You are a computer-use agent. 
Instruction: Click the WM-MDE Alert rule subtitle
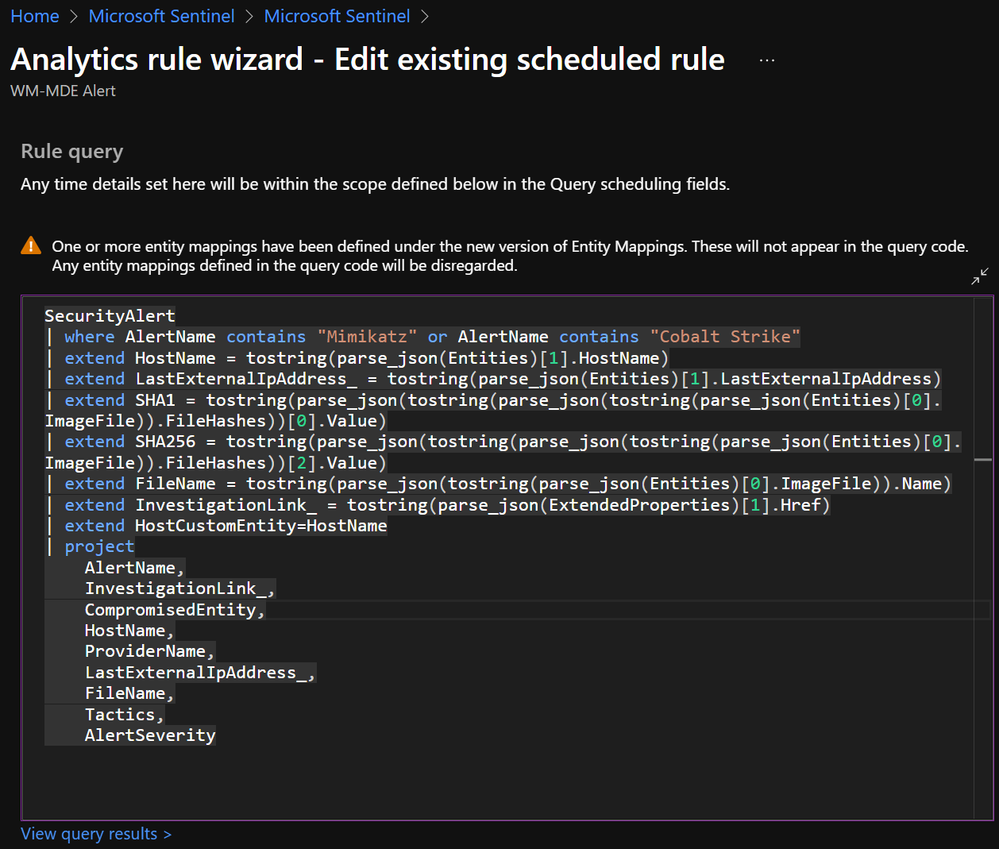[x=63, y=91]
